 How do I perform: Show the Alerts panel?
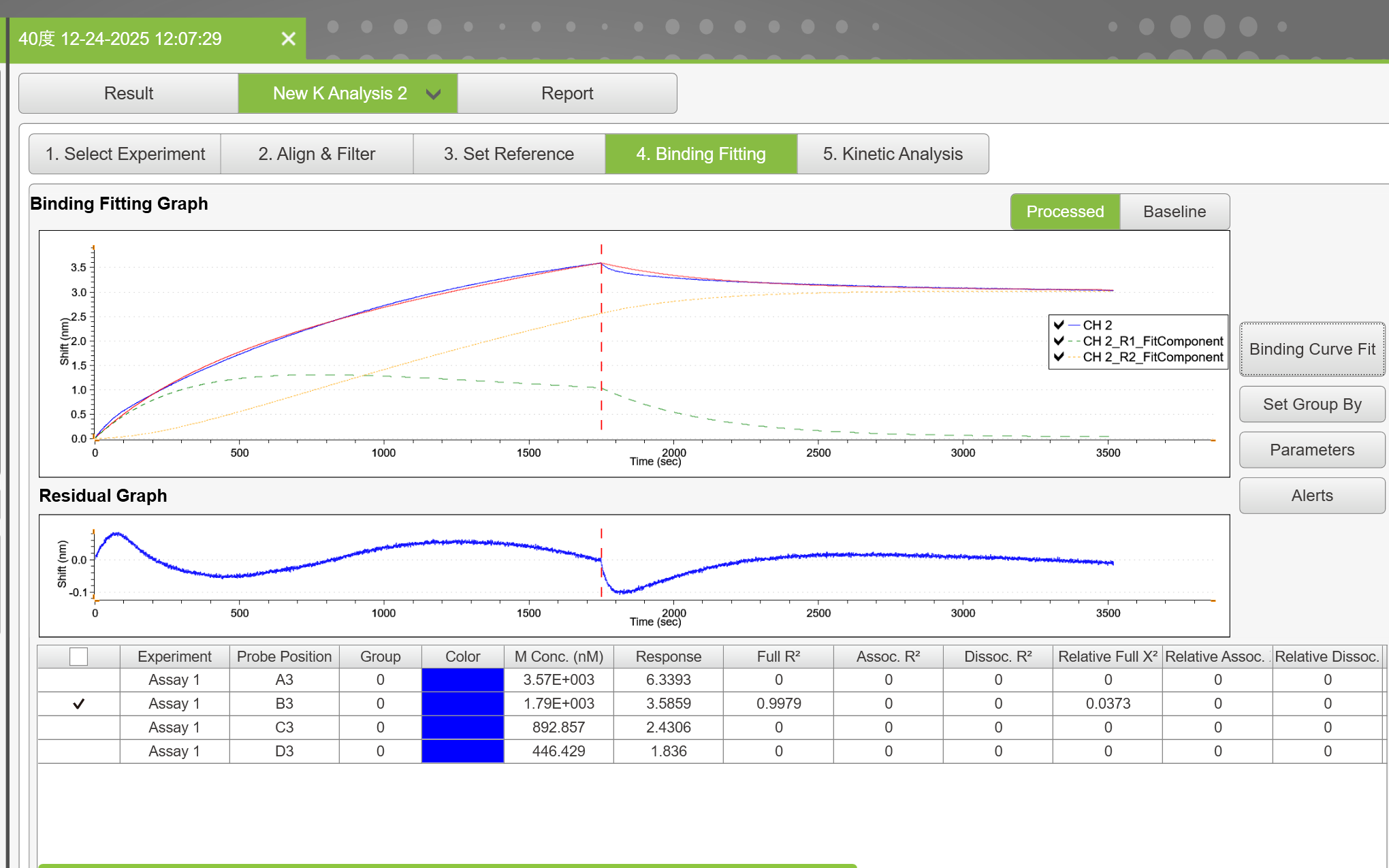[1312, 496]
